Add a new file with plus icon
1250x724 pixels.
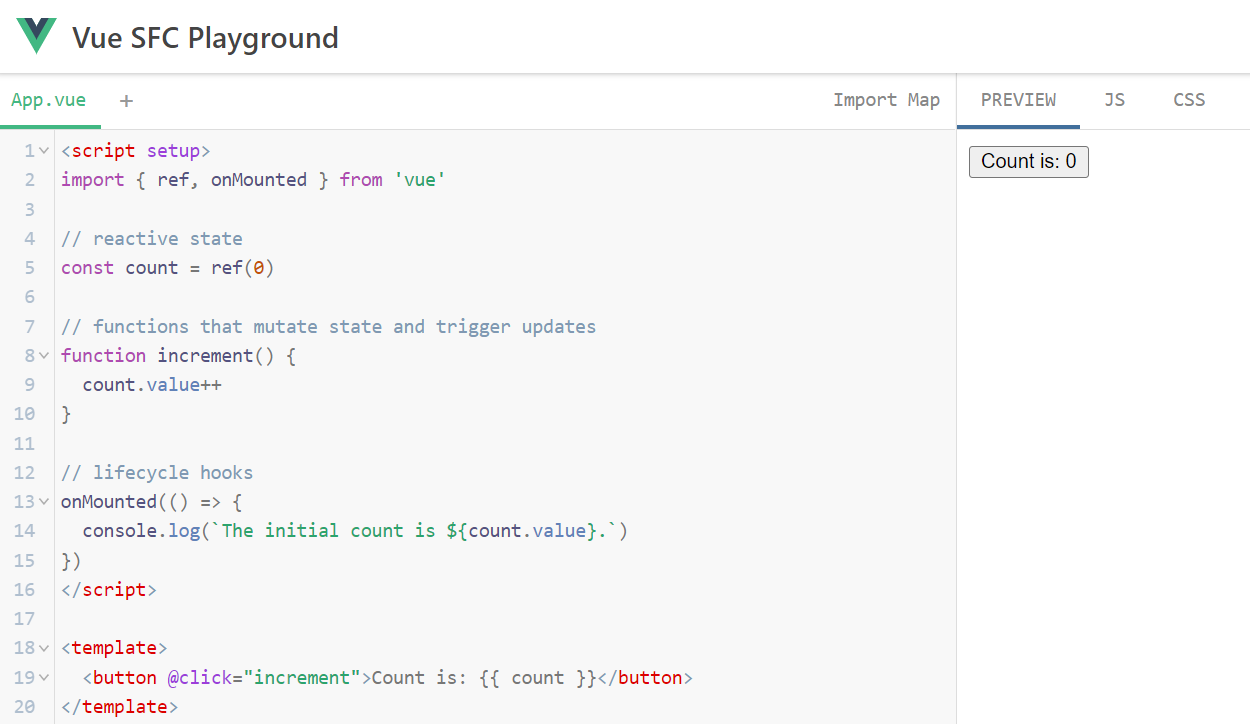[126, 100]
